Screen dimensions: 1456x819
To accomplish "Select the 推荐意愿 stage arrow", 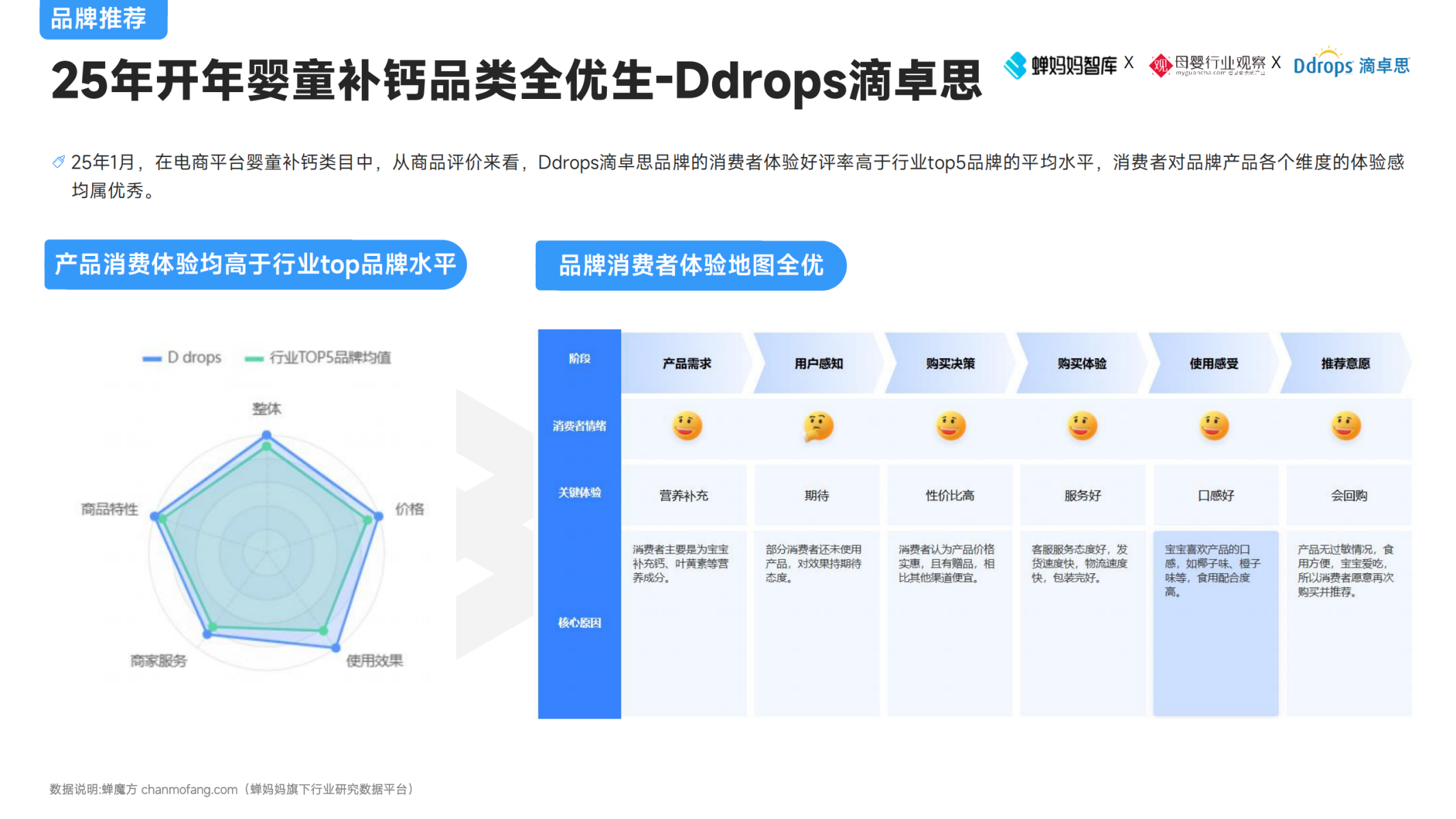I will tap(1345, 363).
